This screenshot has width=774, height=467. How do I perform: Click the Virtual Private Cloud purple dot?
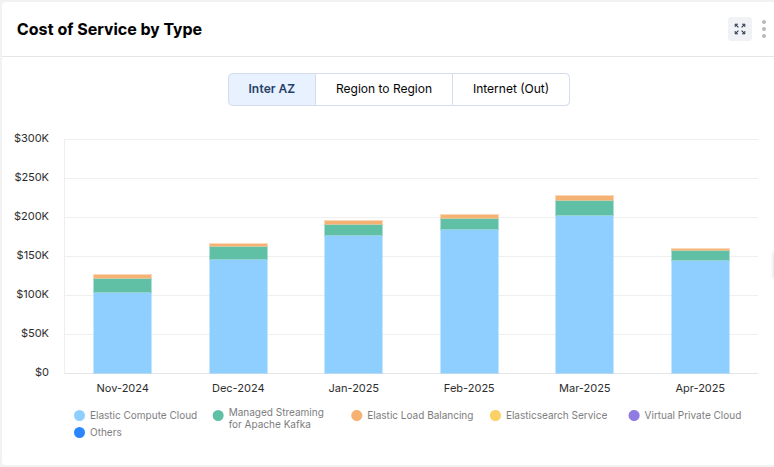tap(634, 415)
